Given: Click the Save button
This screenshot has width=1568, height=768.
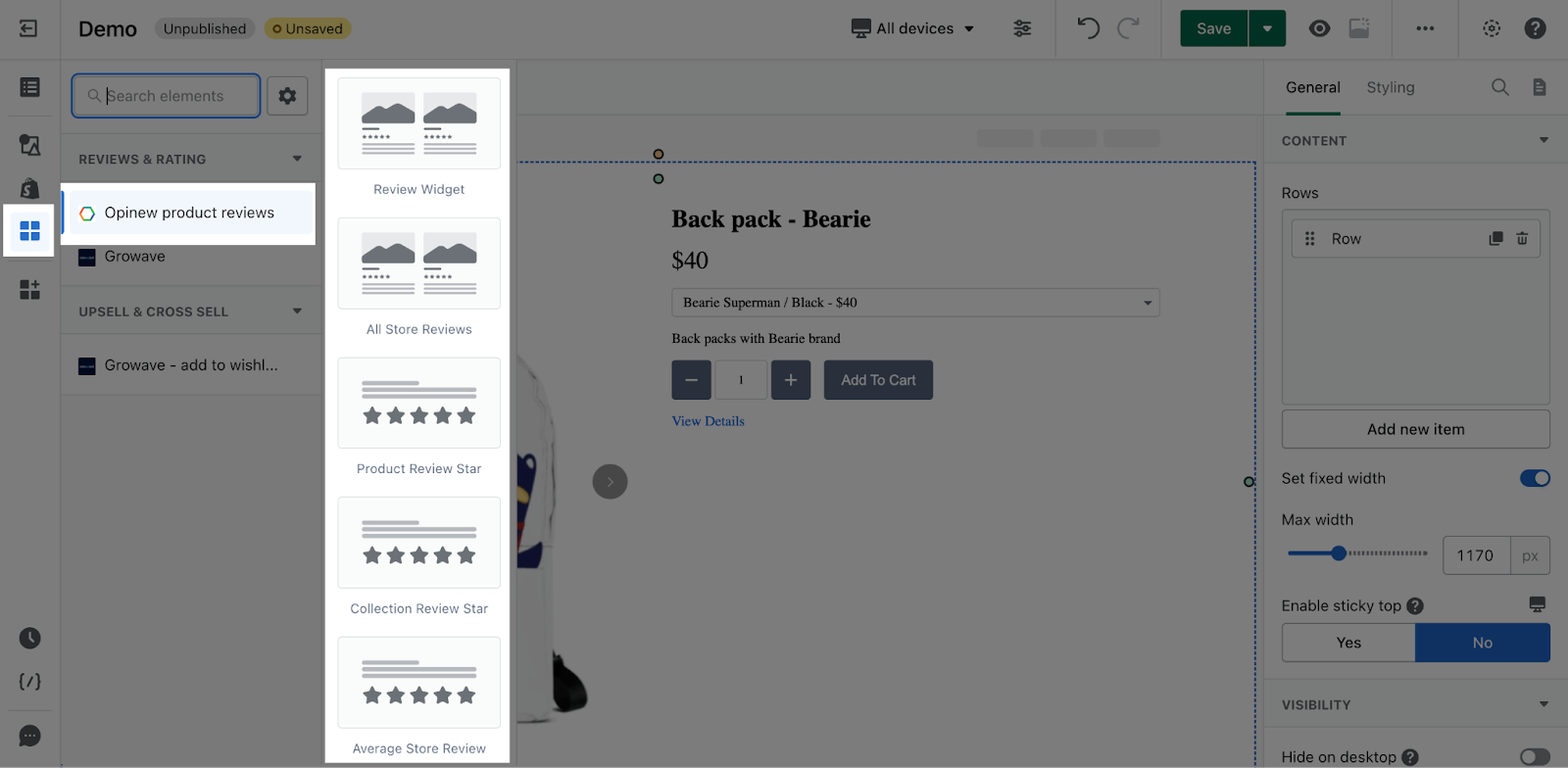Looking at the screenshot, I should [x=1213, y=28].
